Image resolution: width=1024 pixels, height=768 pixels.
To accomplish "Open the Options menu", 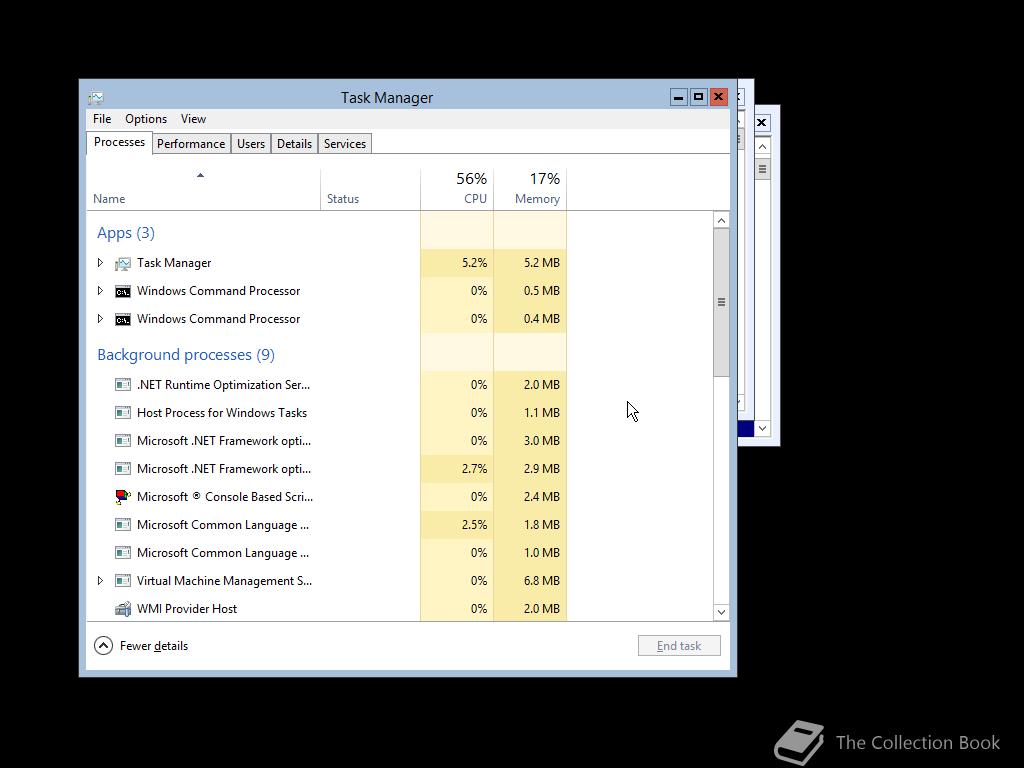I will [x=146, y=119].
